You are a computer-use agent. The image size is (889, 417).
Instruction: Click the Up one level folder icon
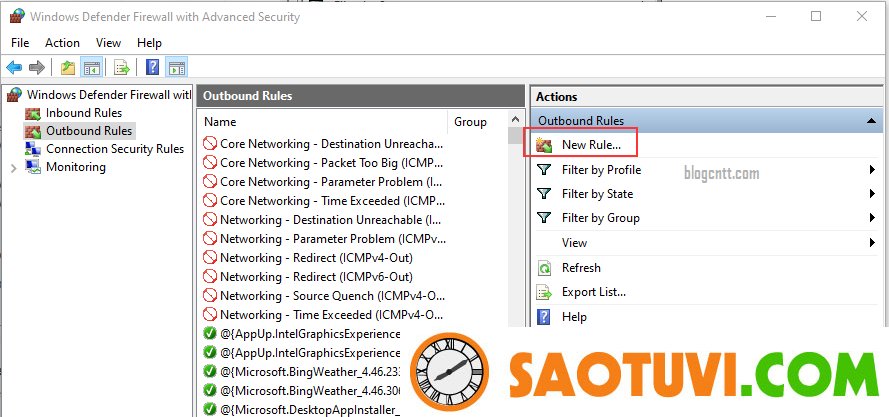[x=68, y=68]
